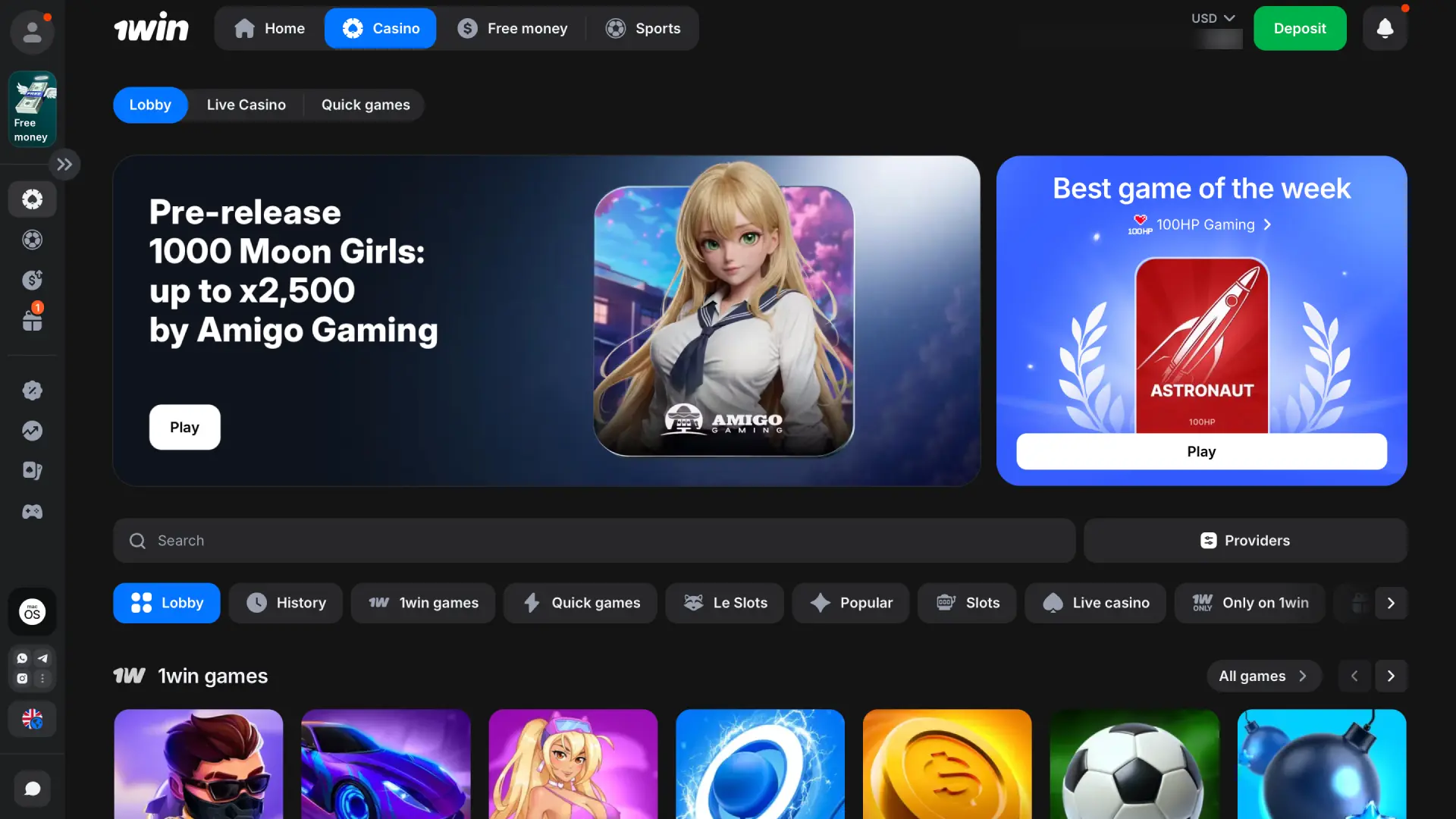1456x819 pixels.
Task: Click the Free money sidebar promo icon
Action: [x=32, y=108]
